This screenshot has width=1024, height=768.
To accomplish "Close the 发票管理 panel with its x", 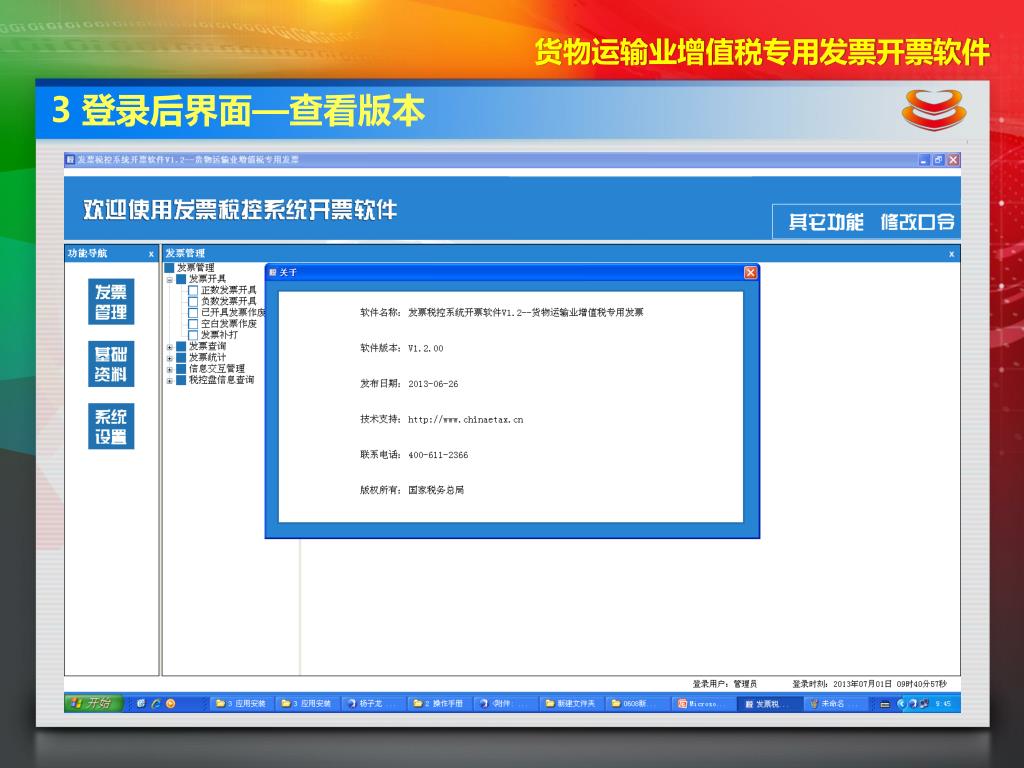I will point(952,254).
